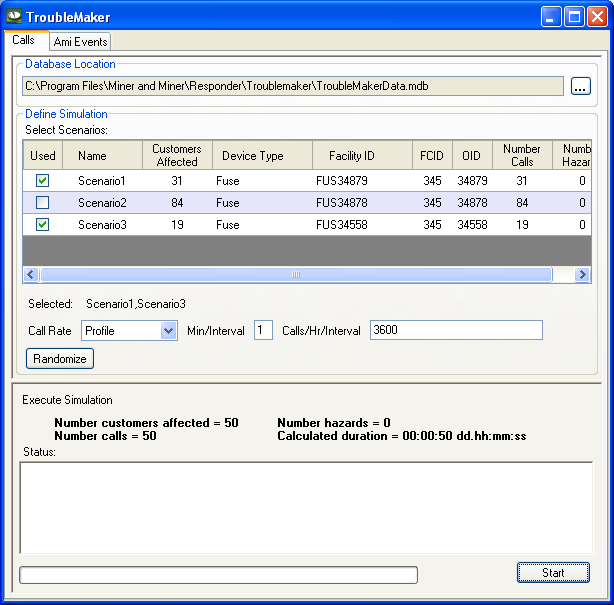
Task: Click the horizontal scrollbar thumb in table
Action: [x=295, y=274]
